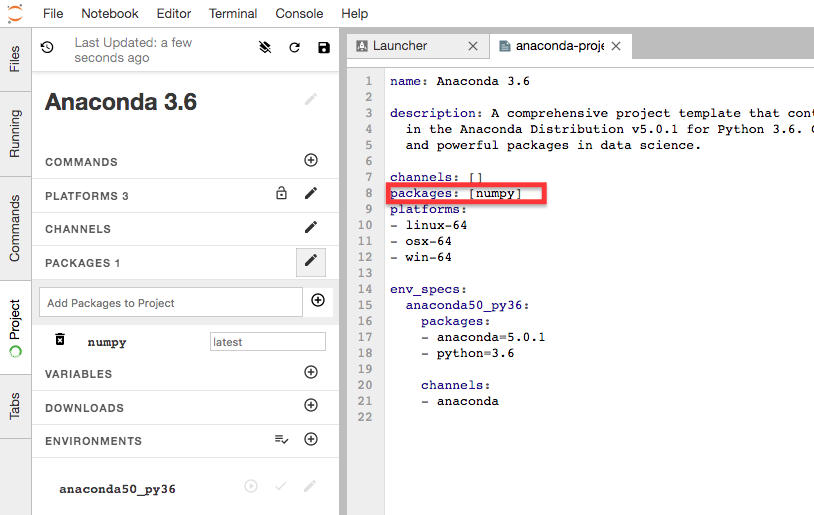Open the Files sidebar tab

coord(15,59)
